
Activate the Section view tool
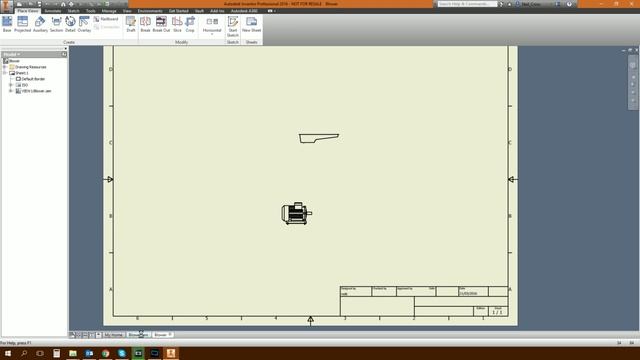click(56, 24)
